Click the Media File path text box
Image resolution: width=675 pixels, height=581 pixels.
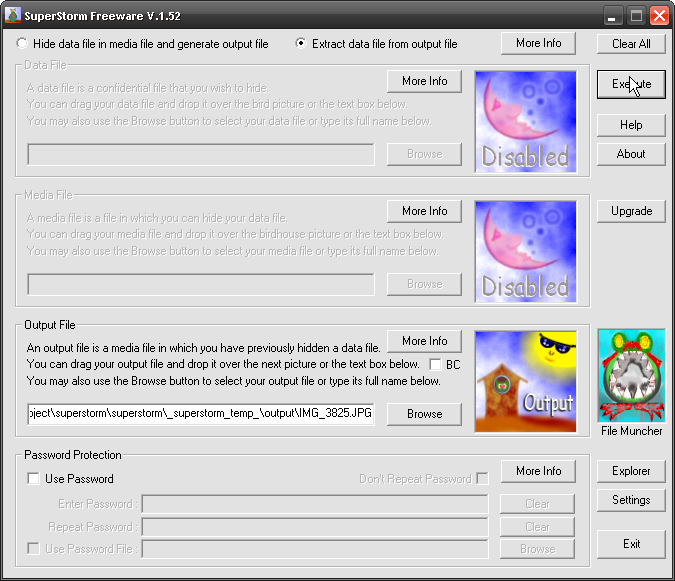(201, 284)
